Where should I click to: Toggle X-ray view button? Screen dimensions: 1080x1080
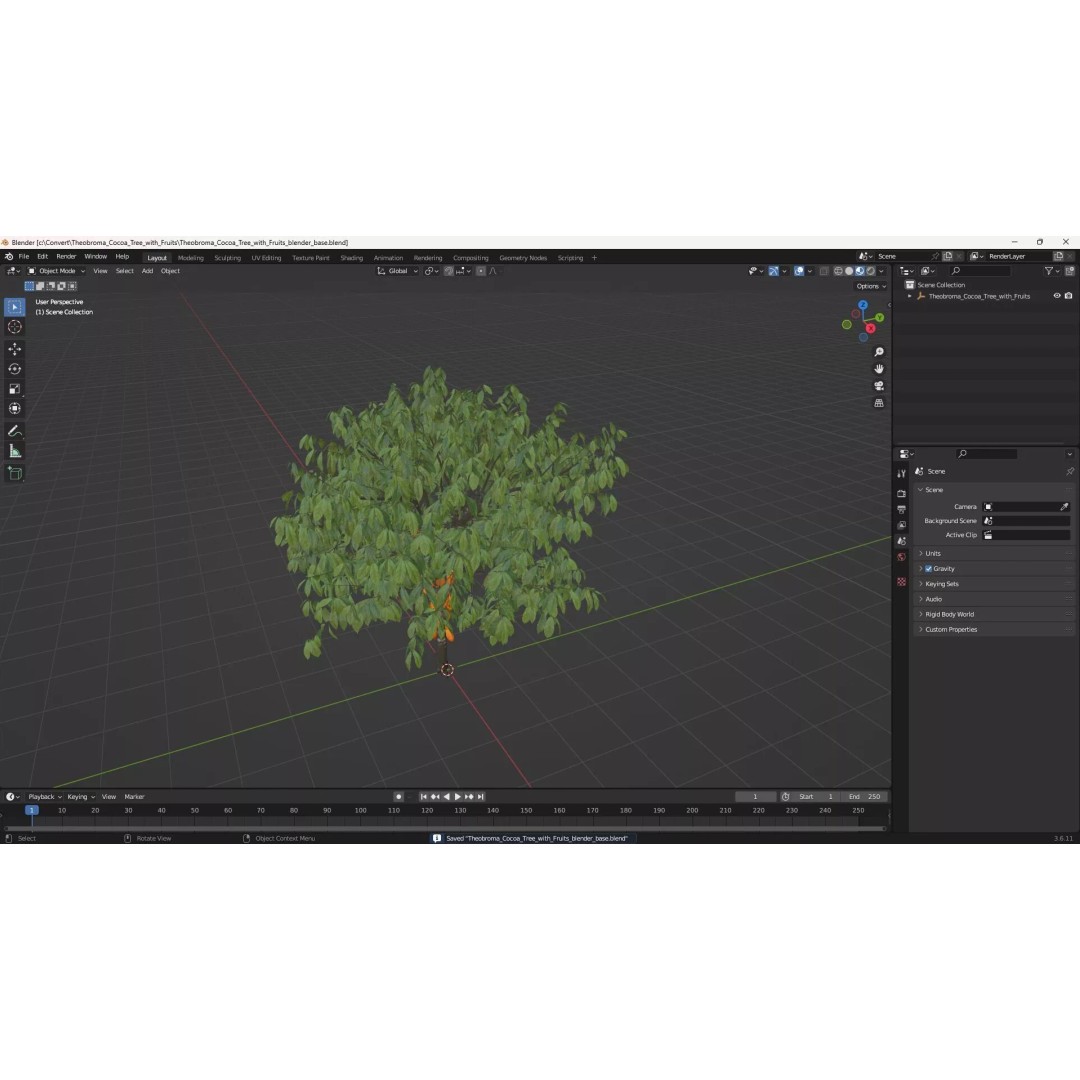tap(824, 271)
